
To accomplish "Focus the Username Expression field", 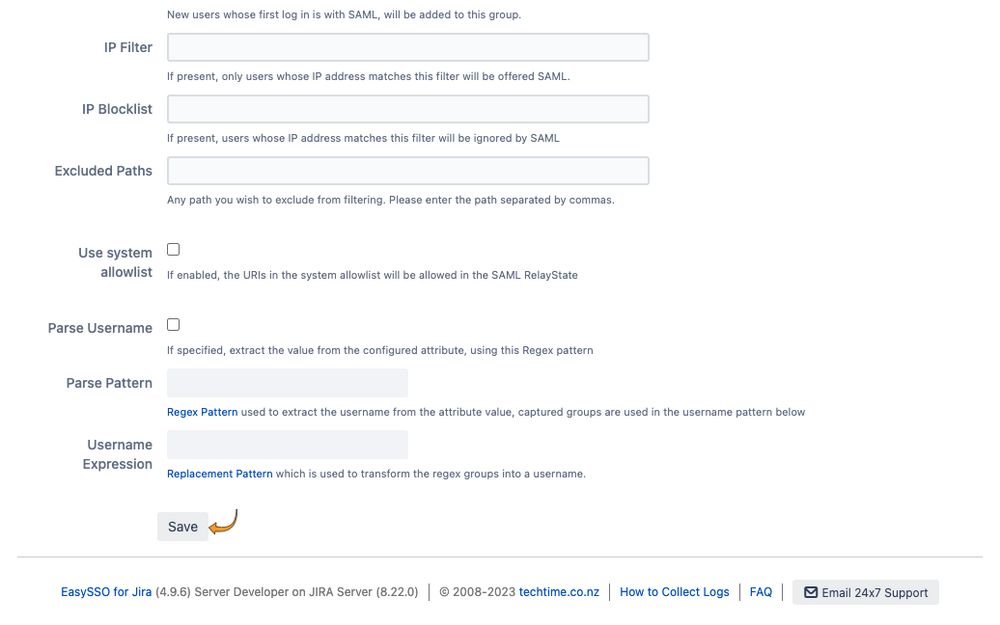I will coord(288,445).
